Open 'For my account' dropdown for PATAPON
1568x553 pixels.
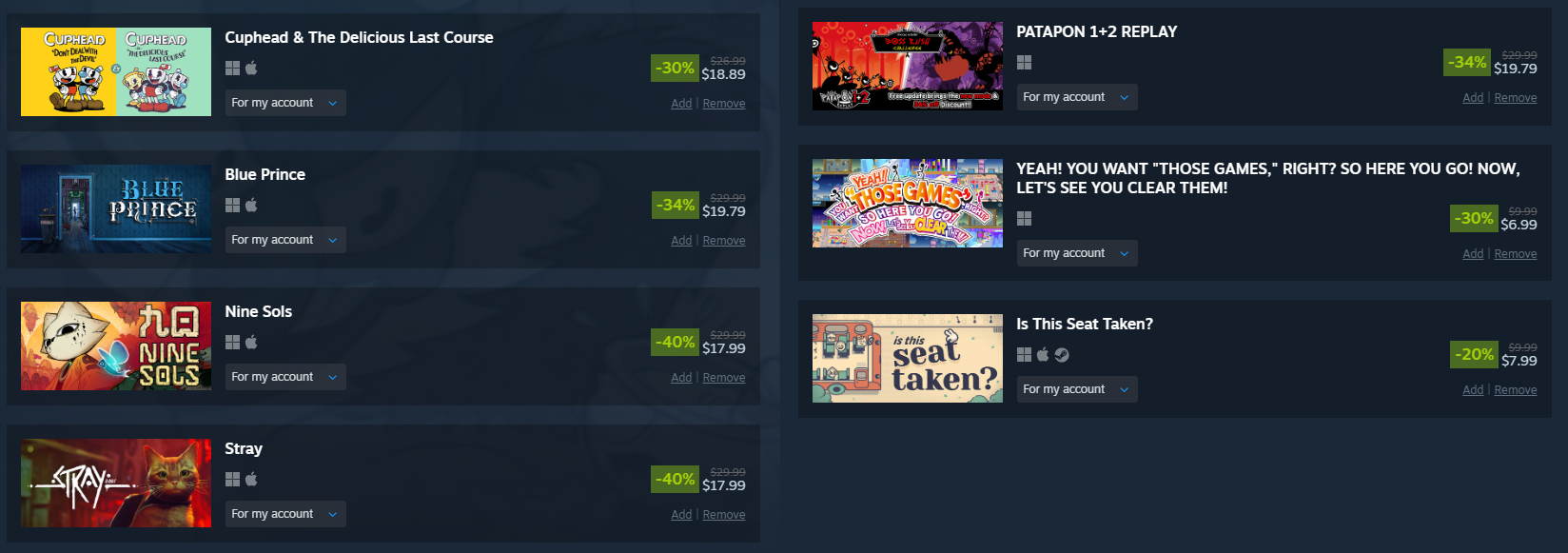pos(1077,97)
